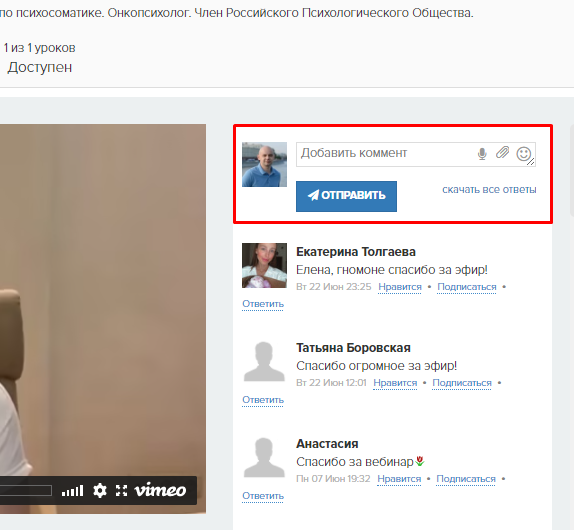Click the paperclip attach icon

(503, 152)
